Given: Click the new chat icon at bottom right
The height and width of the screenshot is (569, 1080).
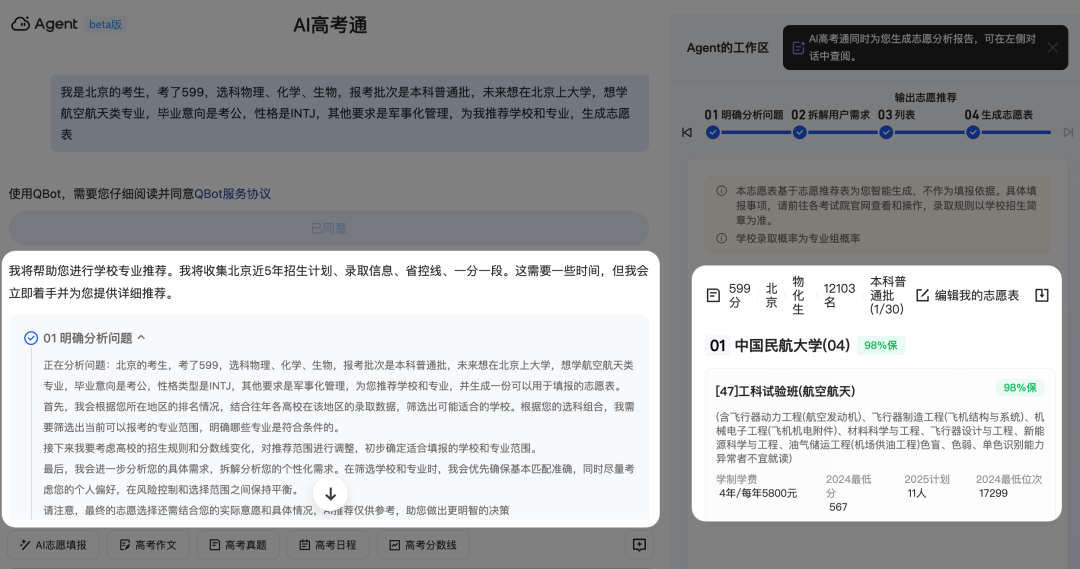Looking at the screenshot, I should [639, 545].
